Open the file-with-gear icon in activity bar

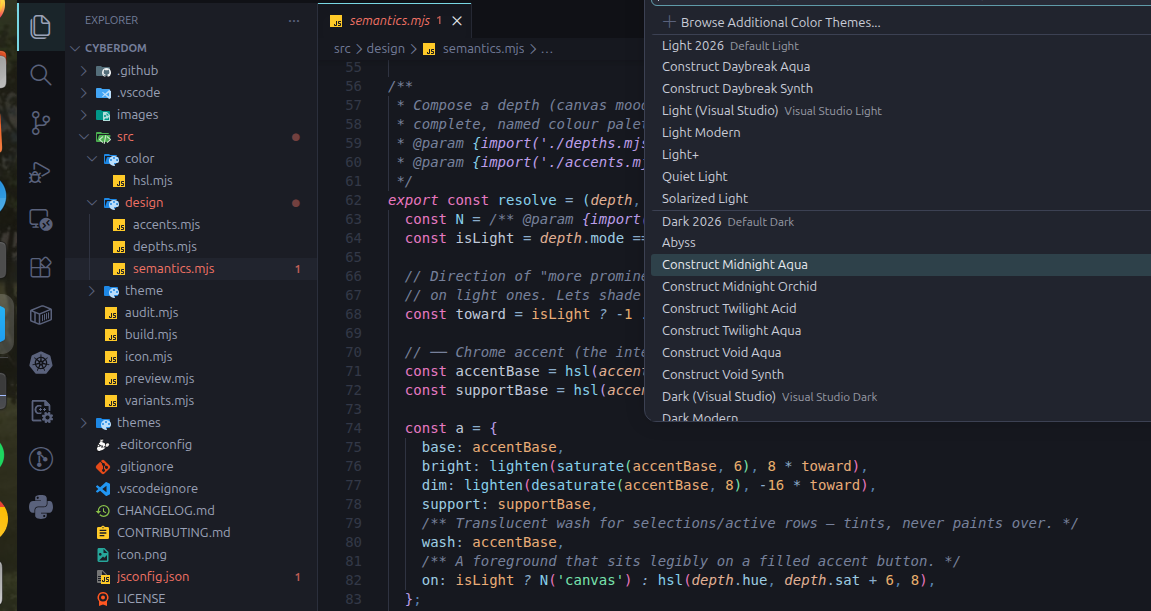point(40,411)
